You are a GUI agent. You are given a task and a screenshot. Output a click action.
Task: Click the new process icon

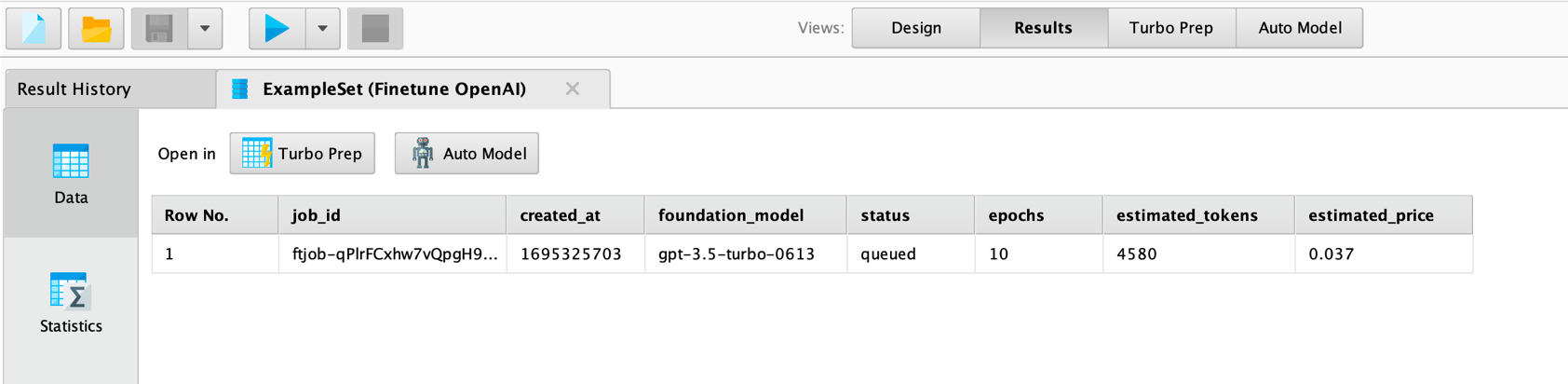[x=34, y=29]
